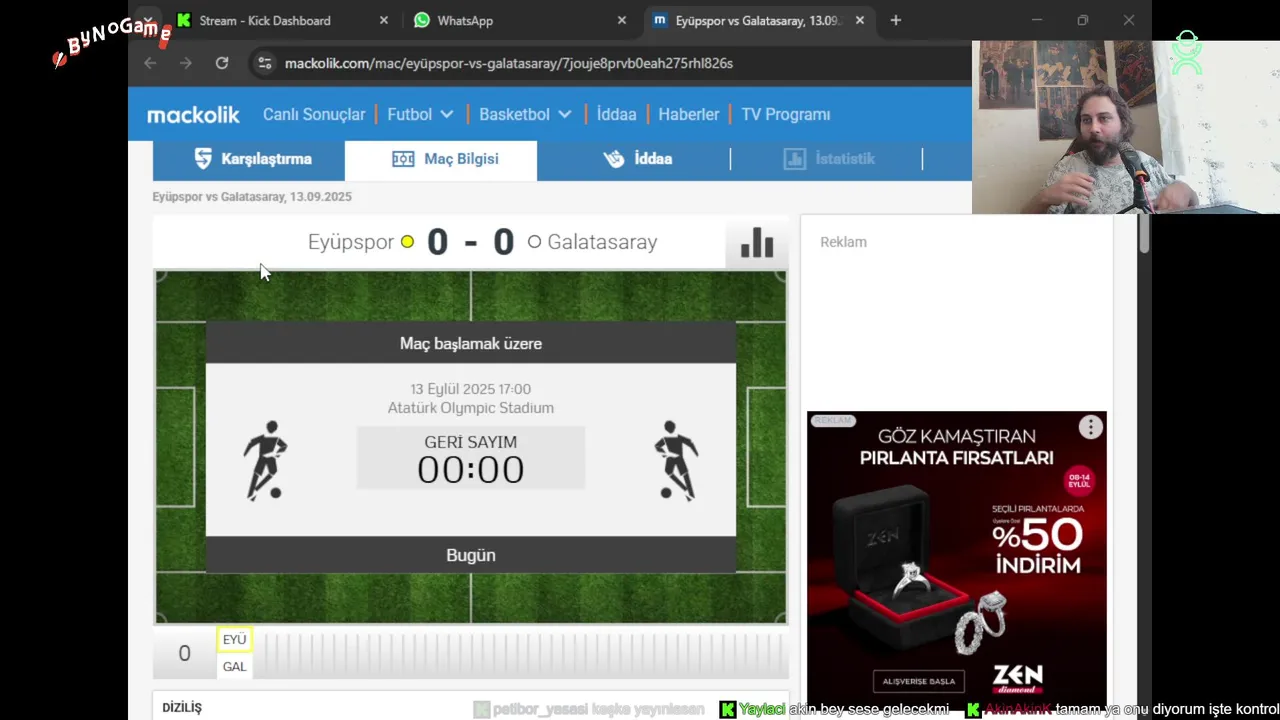Click the greyed İstatistik tab
The width and height of the screenshot is (1280, 720).
827,159
